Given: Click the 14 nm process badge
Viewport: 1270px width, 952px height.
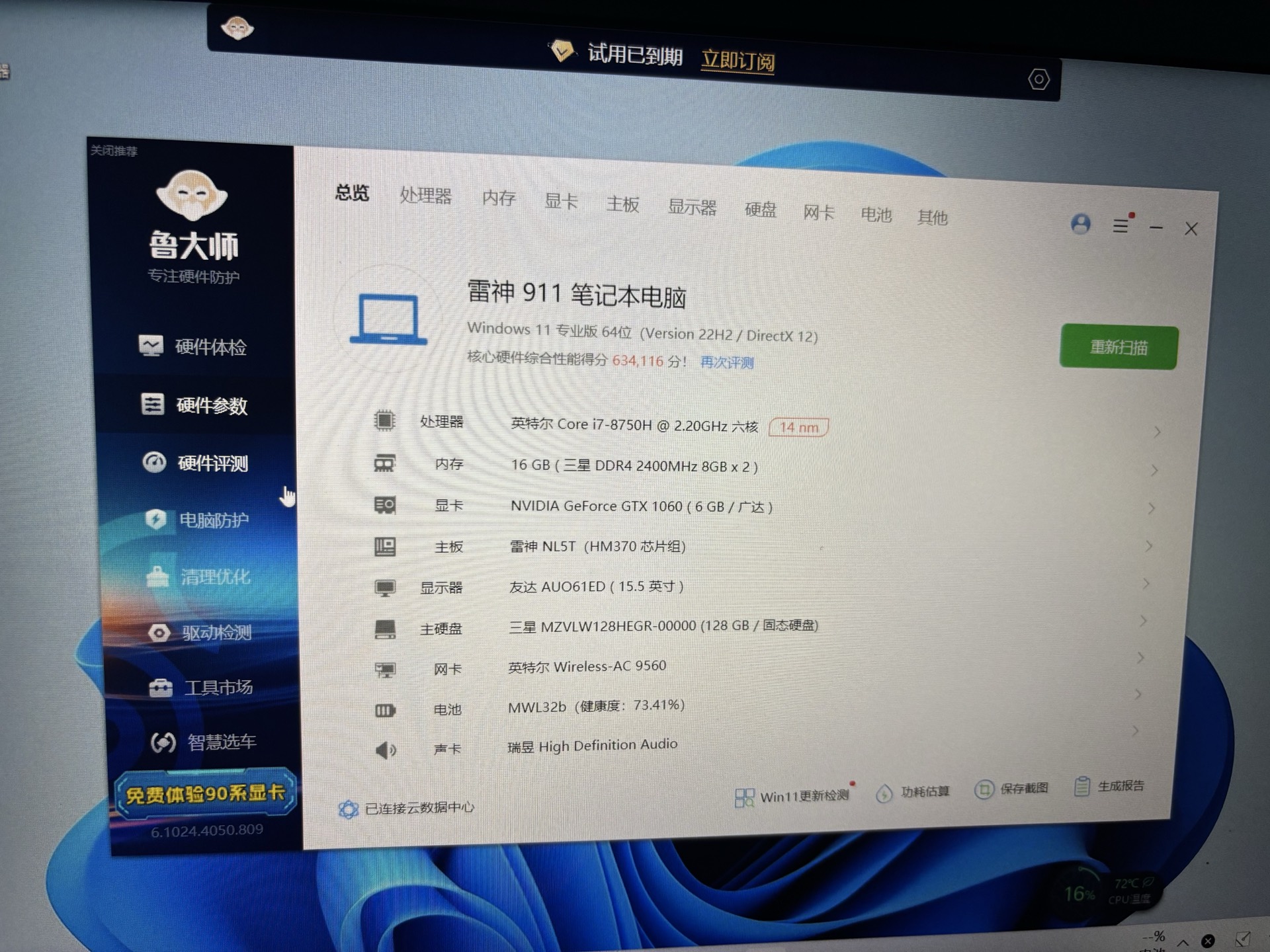Looking at the screenshot, I should (798, 427).
